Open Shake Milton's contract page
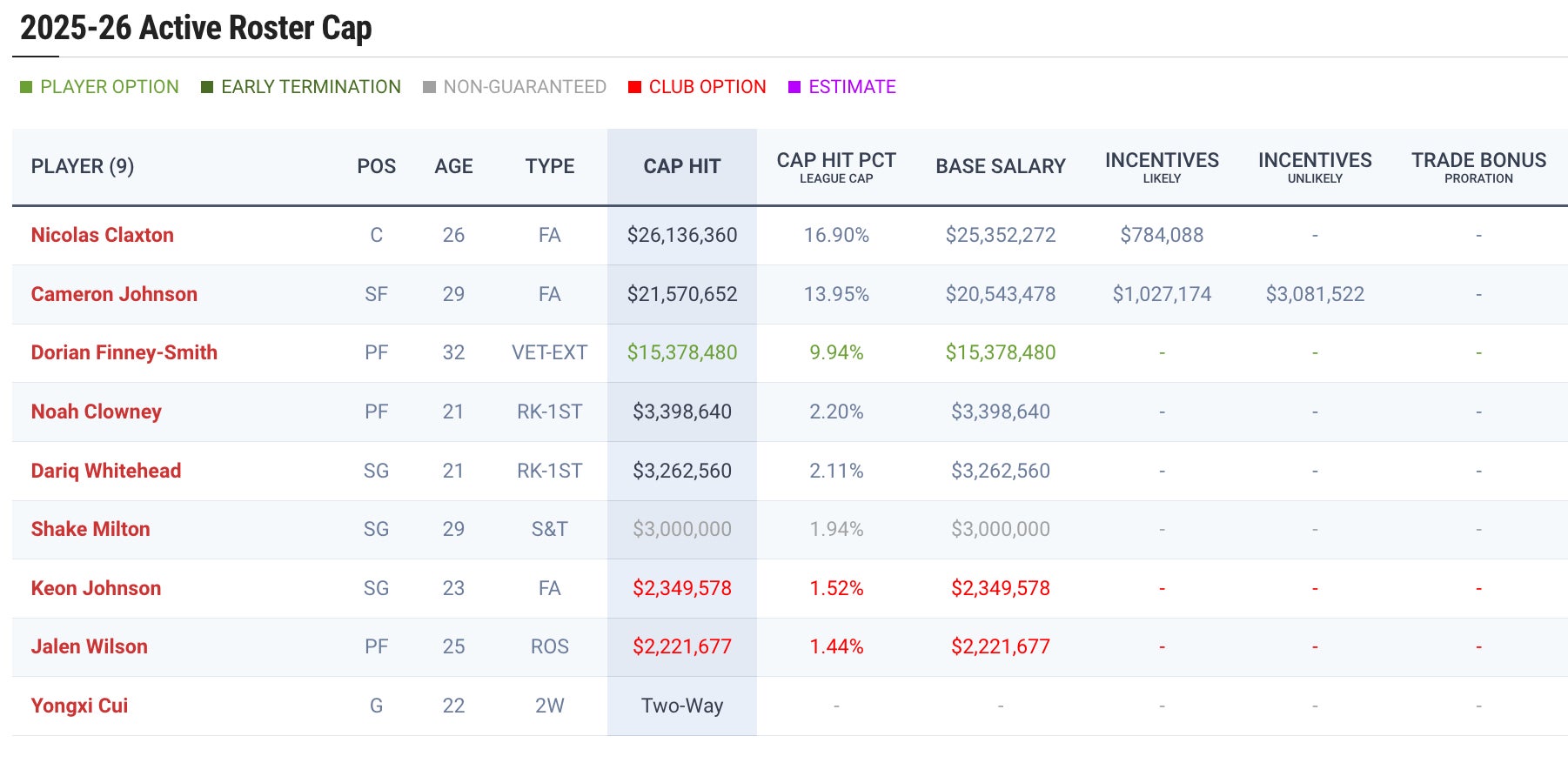Viewport: 1568px width, 783px height. (90, 529)
